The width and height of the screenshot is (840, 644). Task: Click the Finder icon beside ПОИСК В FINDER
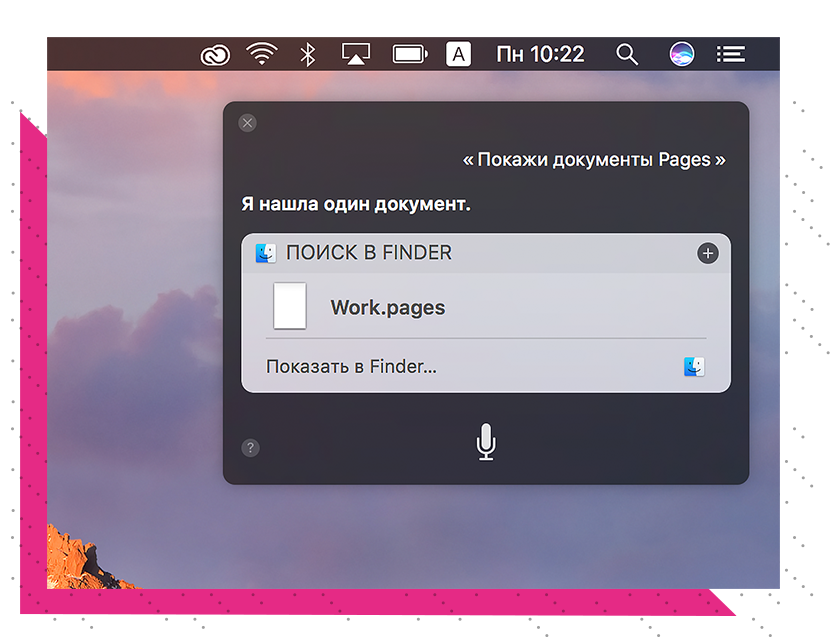(266, 253)
